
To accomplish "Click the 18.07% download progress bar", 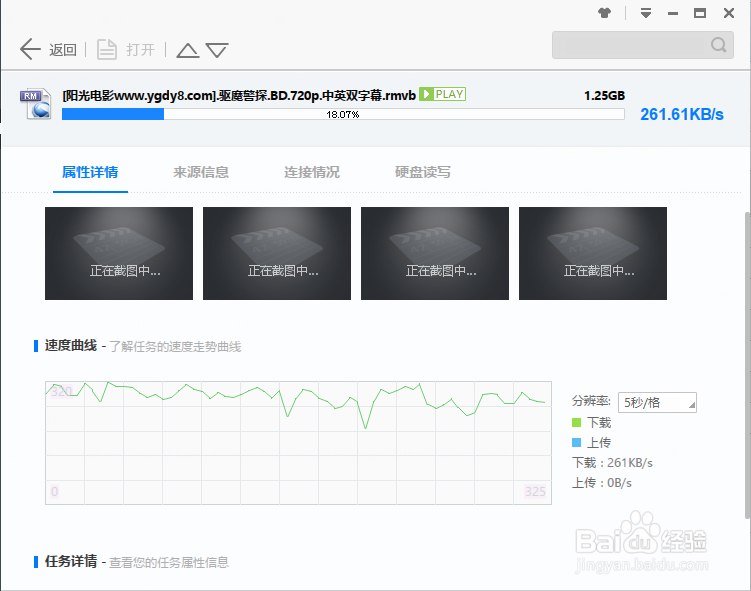I will (343, 114).
